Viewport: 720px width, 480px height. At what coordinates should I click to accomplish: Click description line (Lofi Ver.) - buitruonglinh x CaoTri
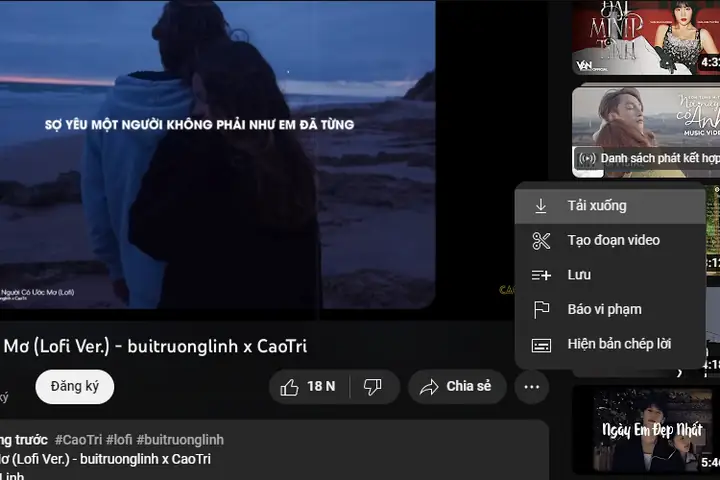(x=106, y=459)
